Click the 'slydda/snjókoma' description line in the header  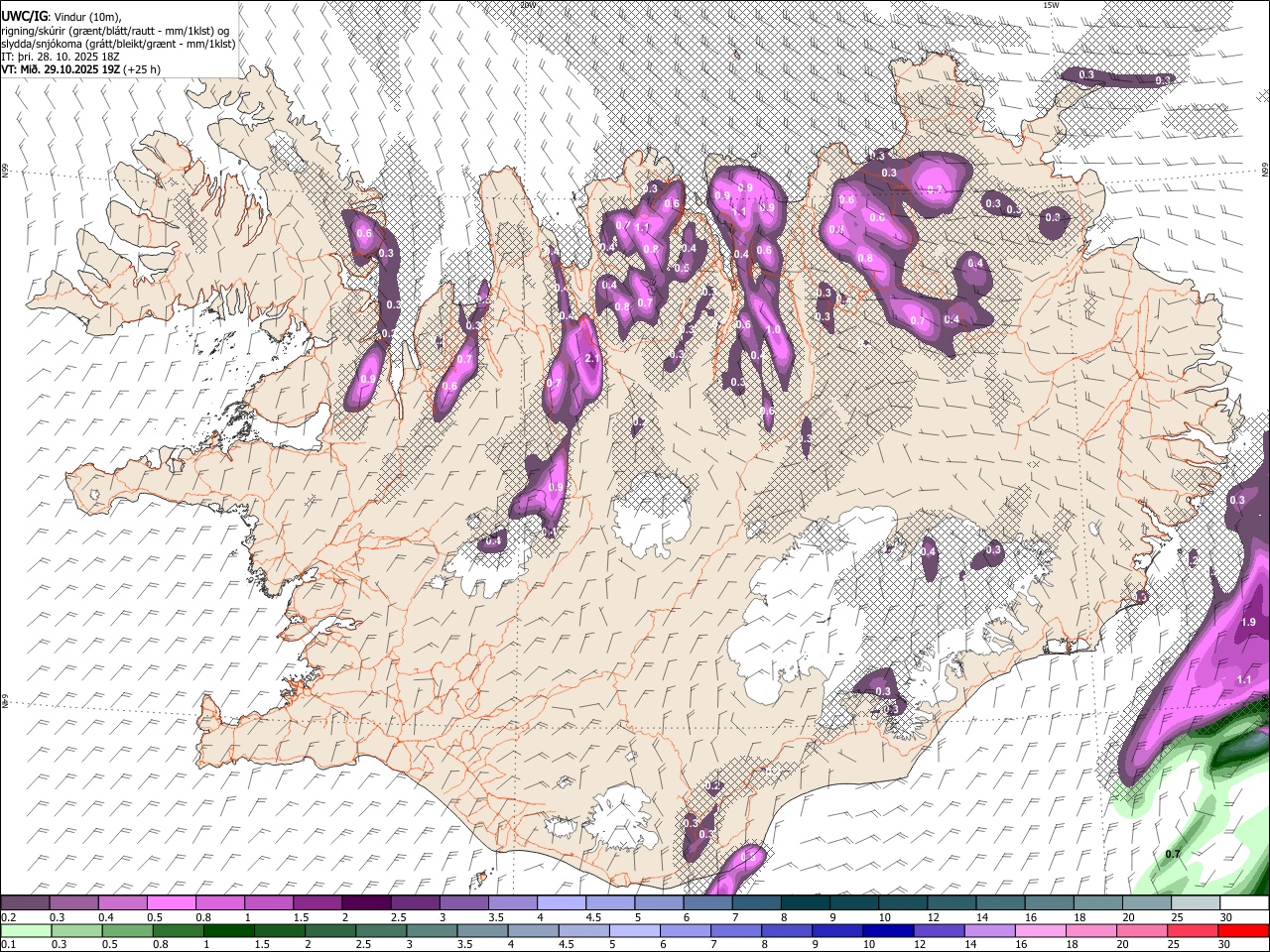tap(118, 44)
